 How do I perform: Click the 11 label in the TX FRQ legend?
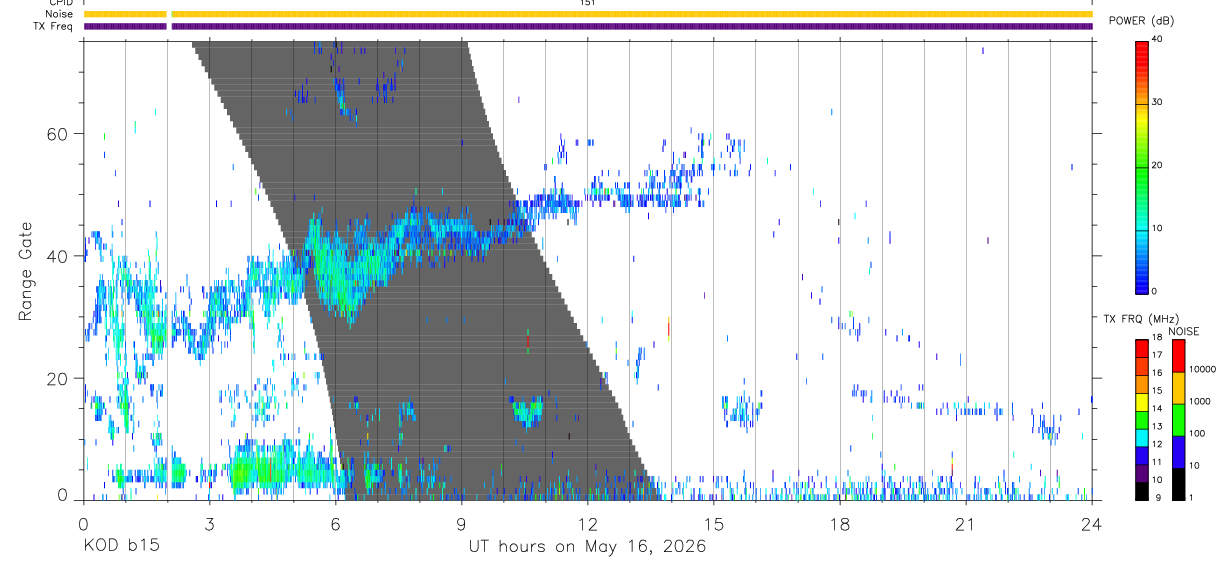1158,462
